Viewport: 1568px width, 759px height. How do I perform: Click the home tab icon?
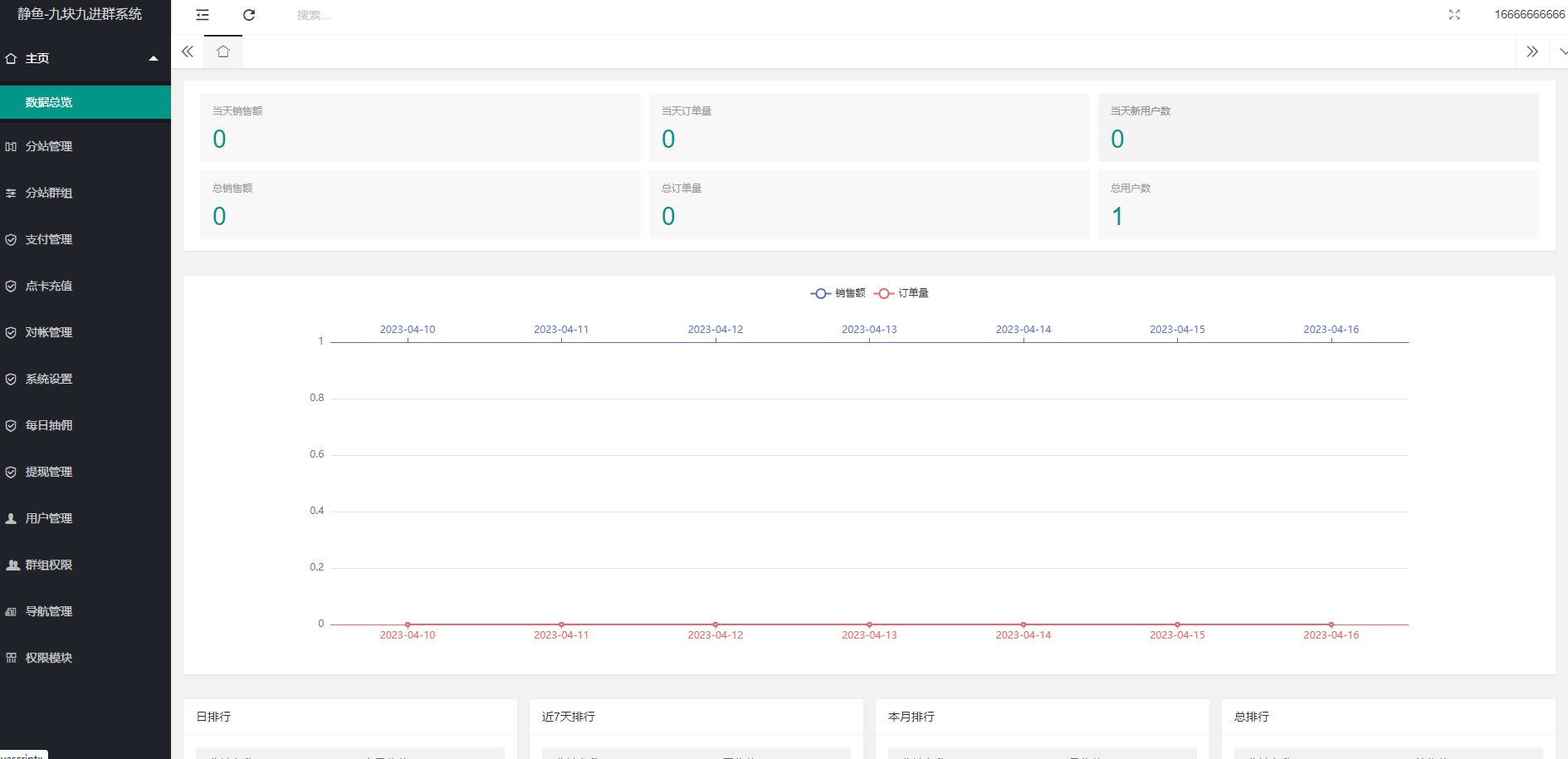tap(223, 51)
